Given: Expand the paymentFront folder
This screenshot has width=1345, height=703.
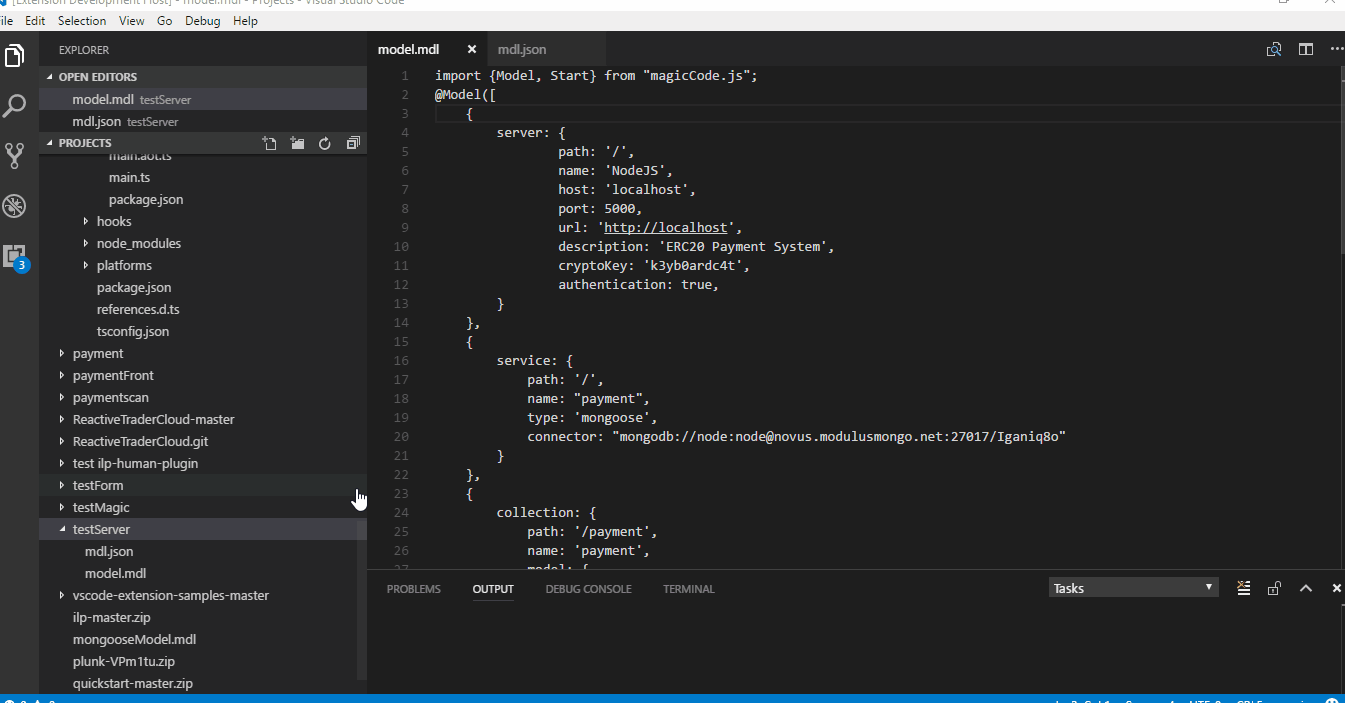Looking at the screenshot, I should pos(203,375).
